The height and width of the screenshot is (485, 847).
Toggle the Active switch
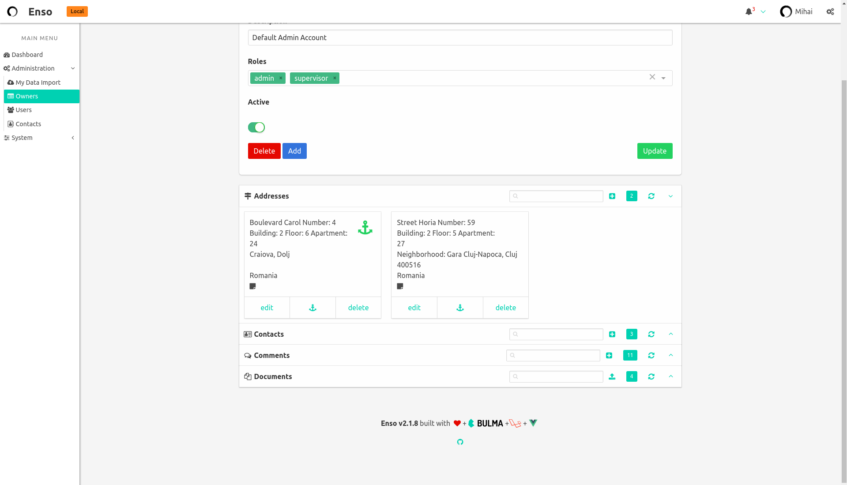(x=257, y=127)
